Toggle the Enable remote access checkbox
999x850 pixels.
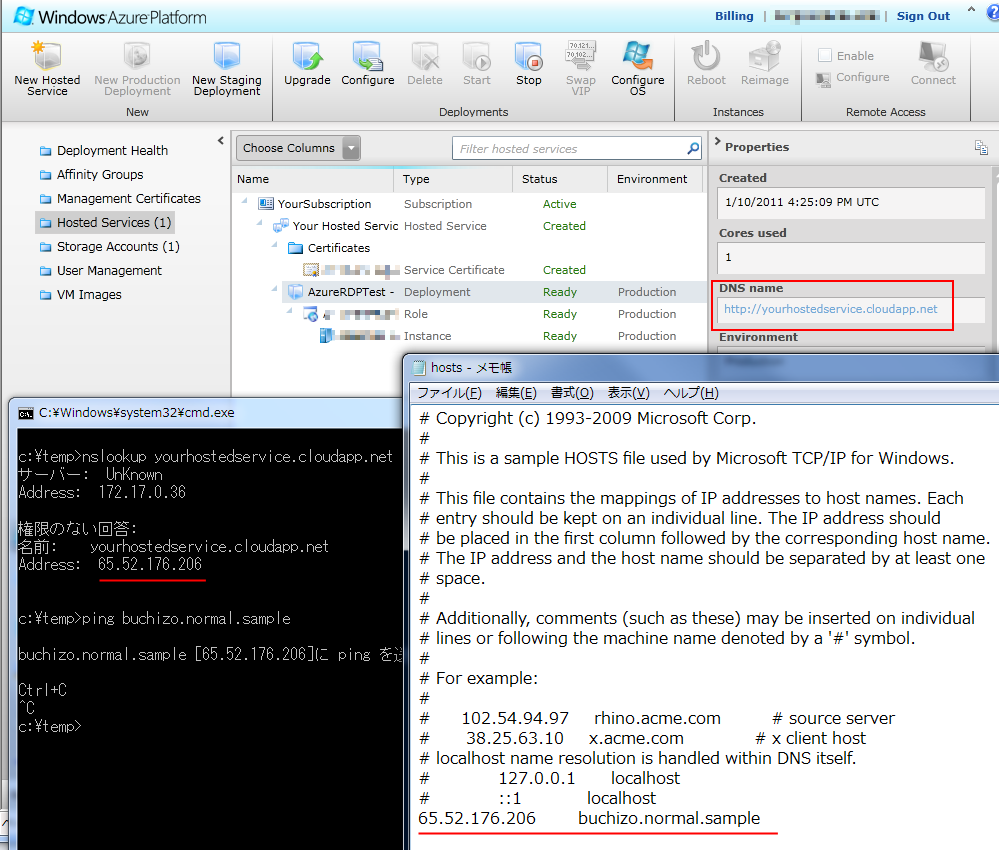[x=825, y=56]
